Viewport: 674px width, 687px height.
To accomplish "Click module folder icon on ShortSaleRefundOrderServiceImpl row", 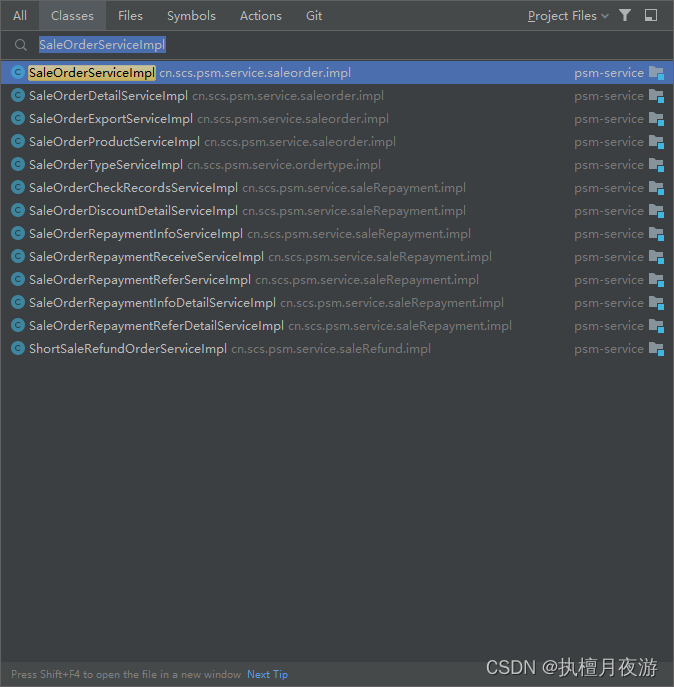I will (x=656, y=349).
